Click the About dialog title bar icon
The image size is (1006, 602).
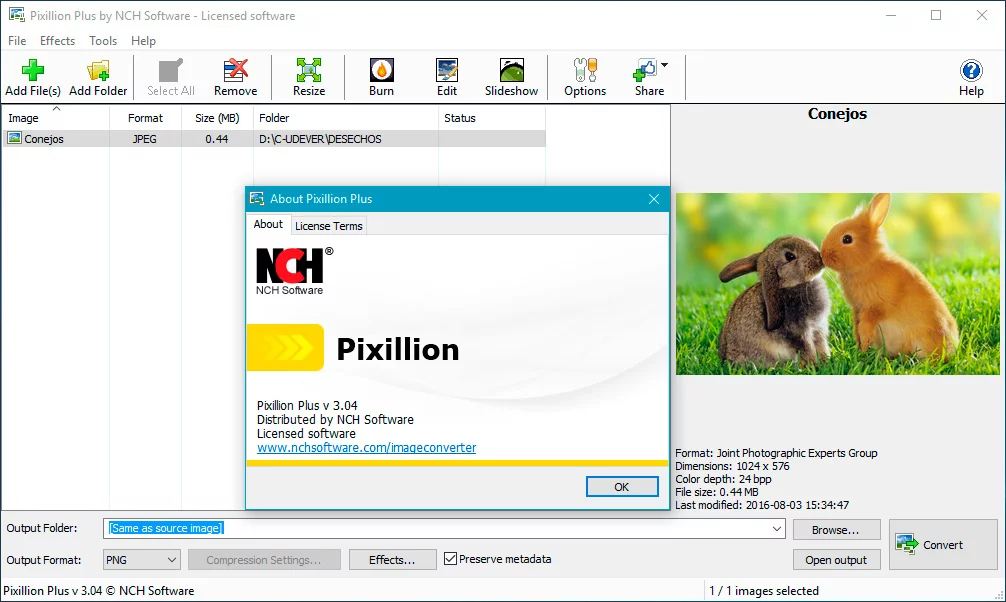pyautogui.click(x=257, y=199)
